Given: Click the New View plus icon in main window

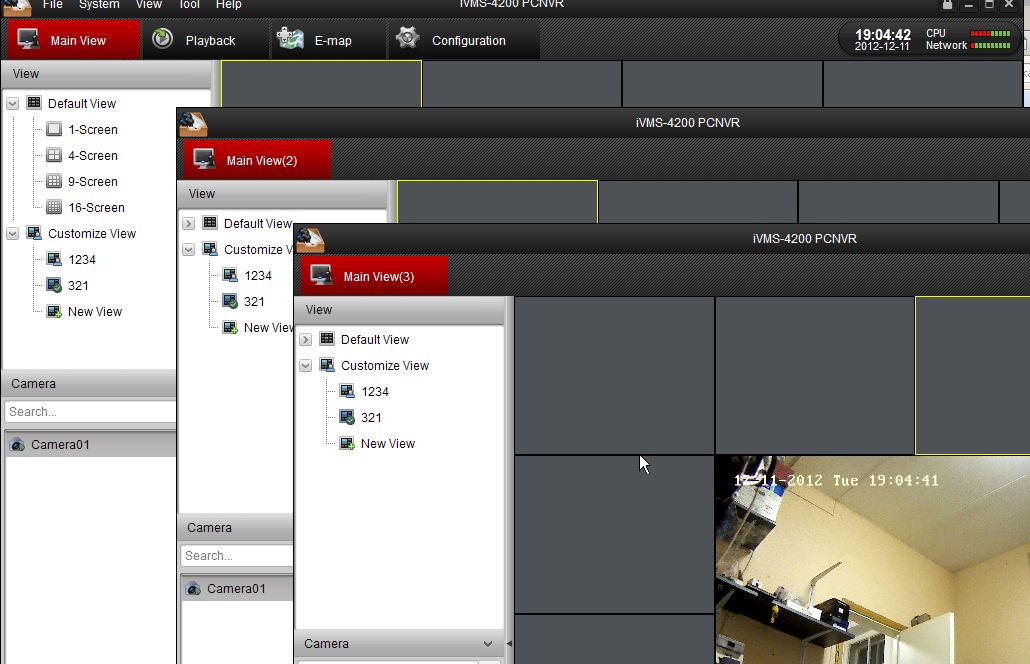Looking at the screenshot, I should pyautogui.click(x=55, y=311).
